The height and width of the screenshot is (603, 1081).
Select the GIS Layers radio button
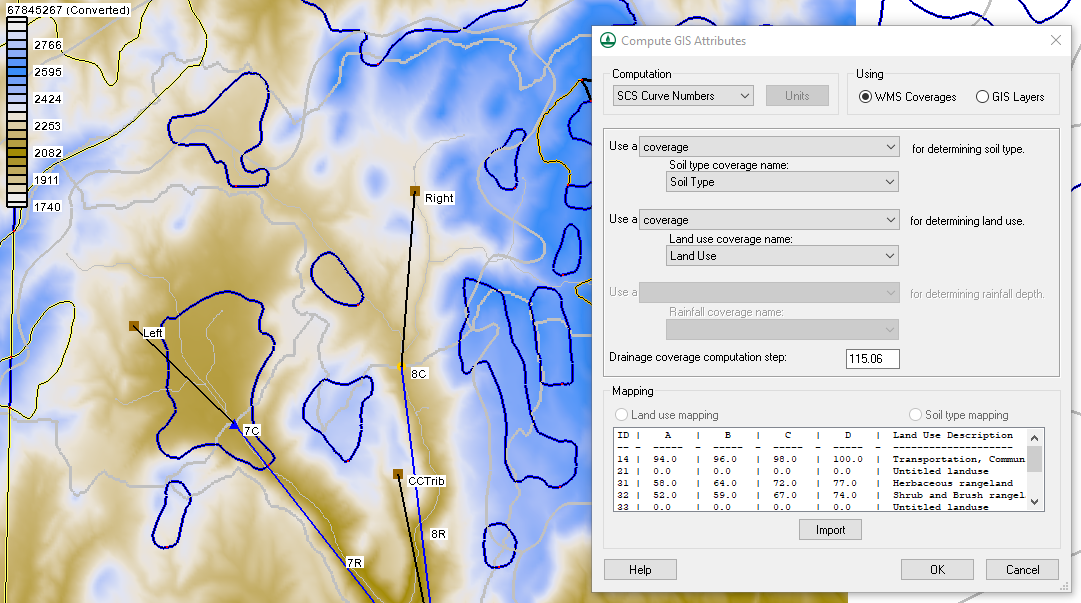982,97
